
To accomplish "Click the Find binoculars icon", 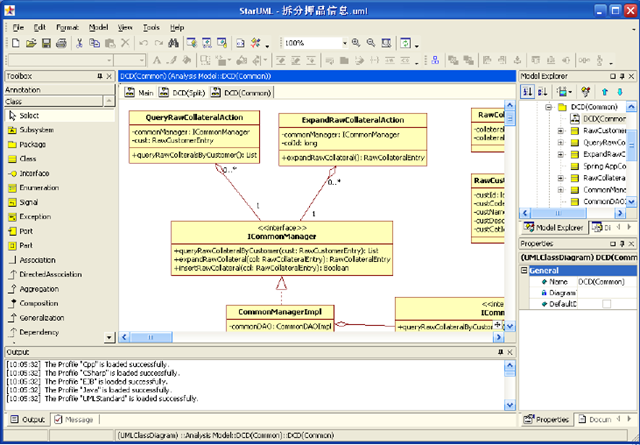I will coord(173,43).
